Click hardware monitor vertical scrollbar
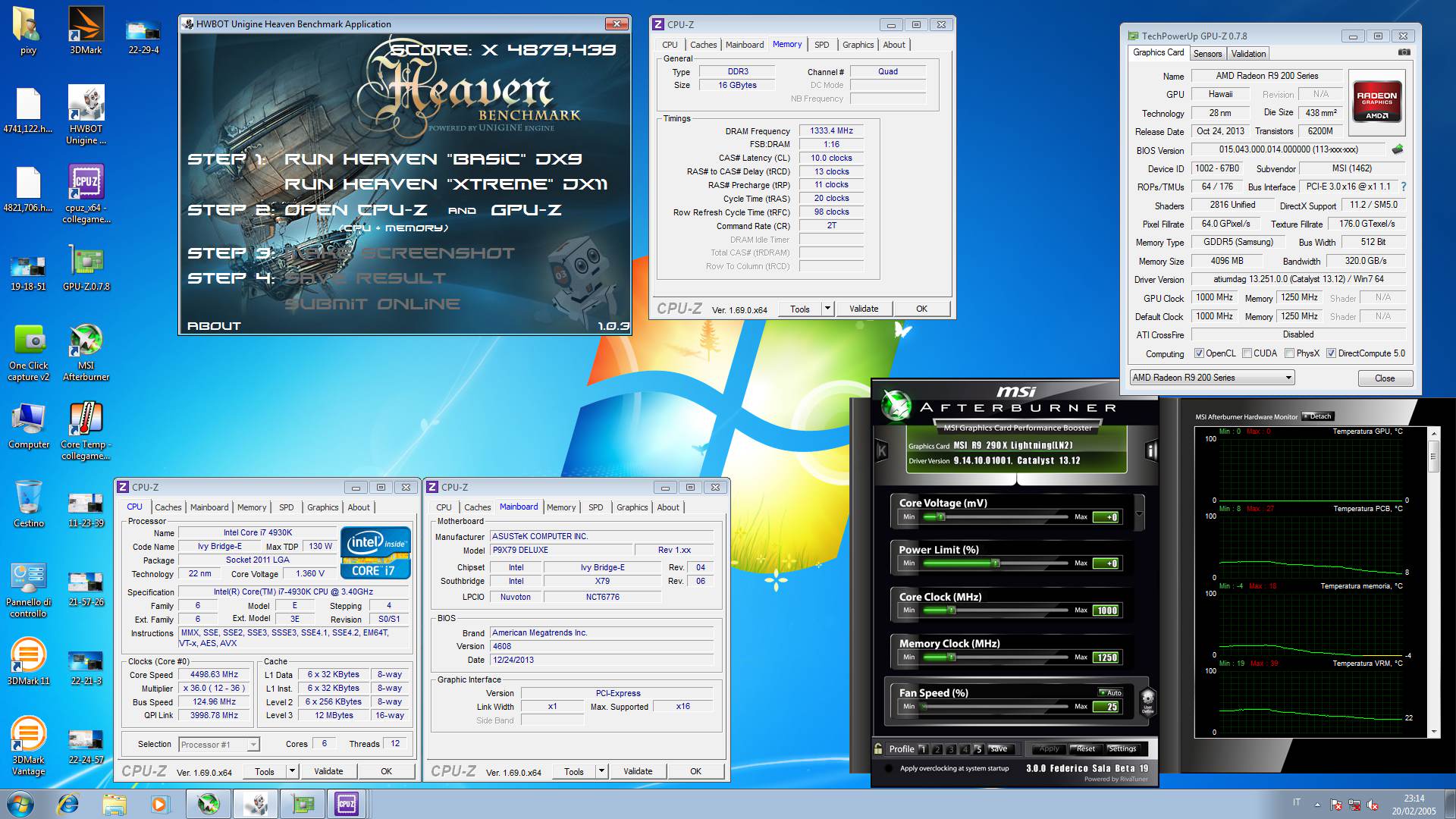 (x=1432, y=582)
